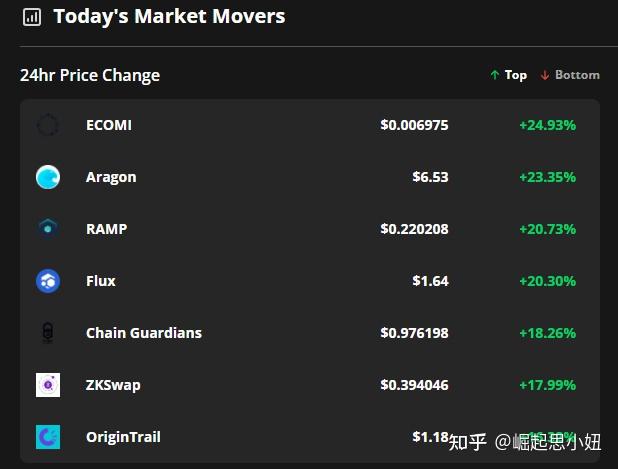Click the ZKSwap white square logo

coord(48,385)
